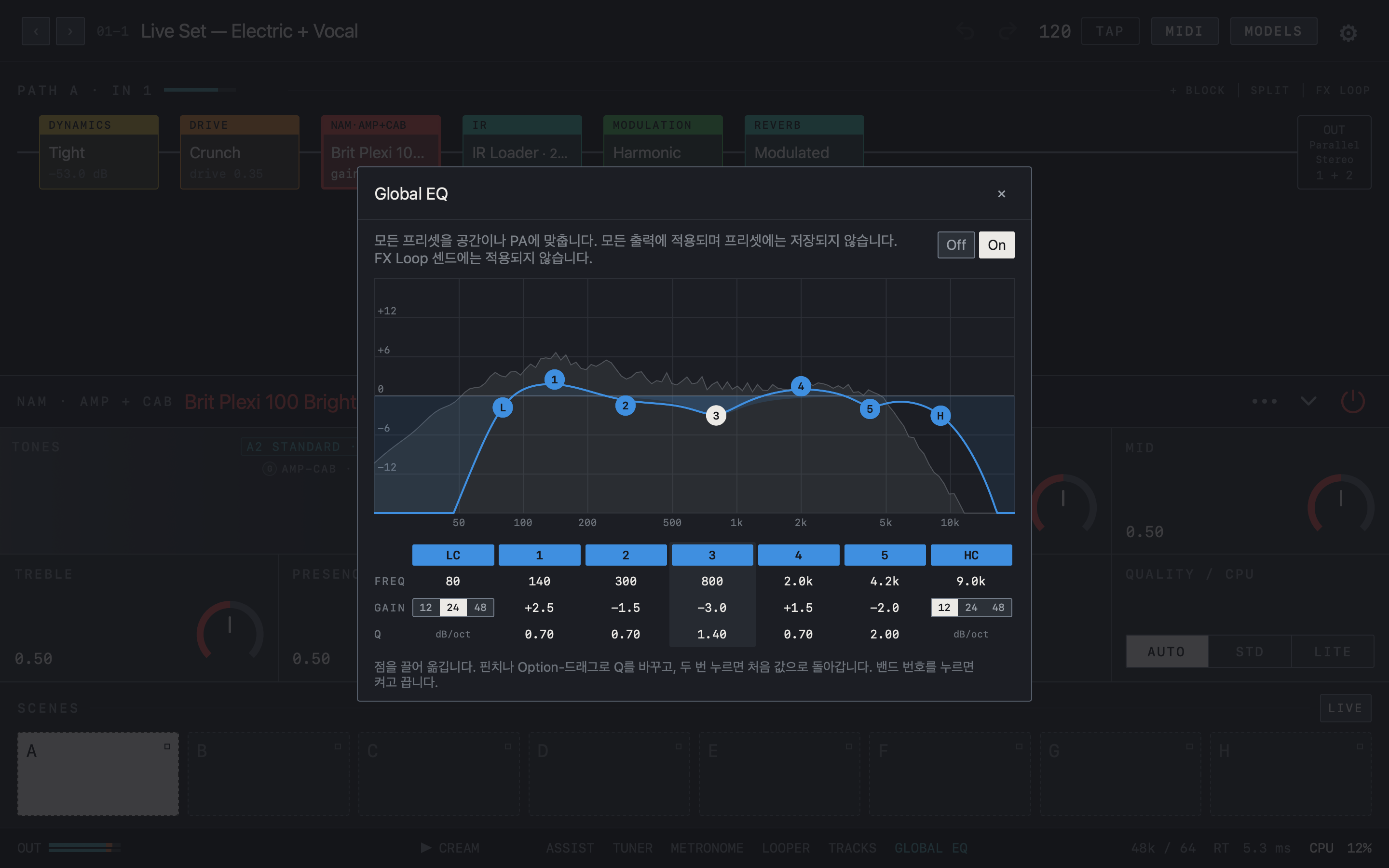The height and width of the screenshot is (868, 1389).
Task: Open the MODELS browser
Action: (1273, 31)
